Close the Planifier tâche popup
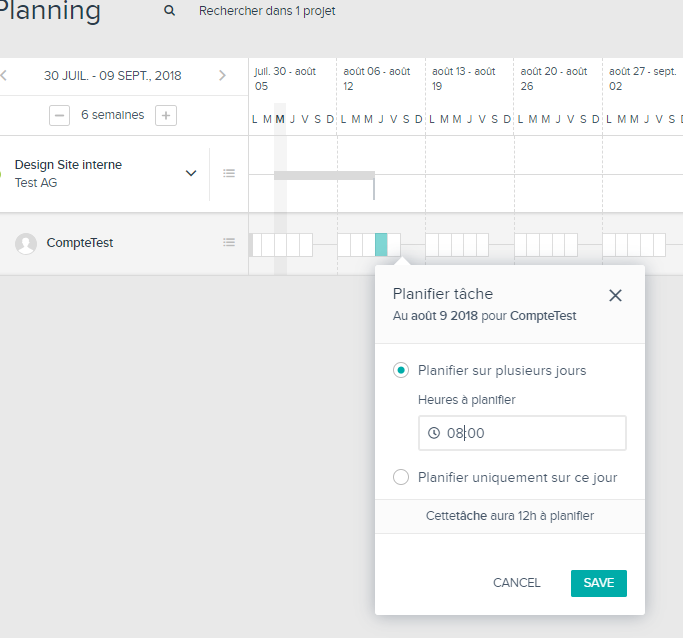Viewport: 683px width, 638px height. tap(615, 296)
